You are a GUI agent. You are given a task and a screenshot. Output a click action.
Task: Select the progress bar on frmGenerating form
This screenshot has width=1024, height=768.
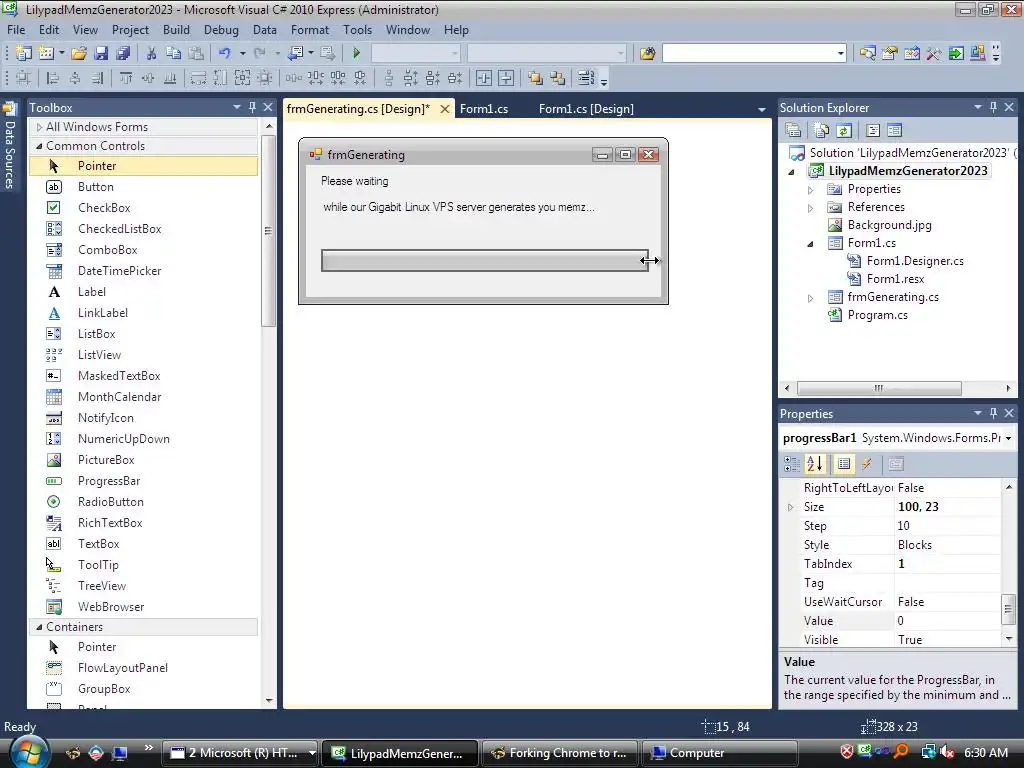pyautogui.click(x=485, y=261)
